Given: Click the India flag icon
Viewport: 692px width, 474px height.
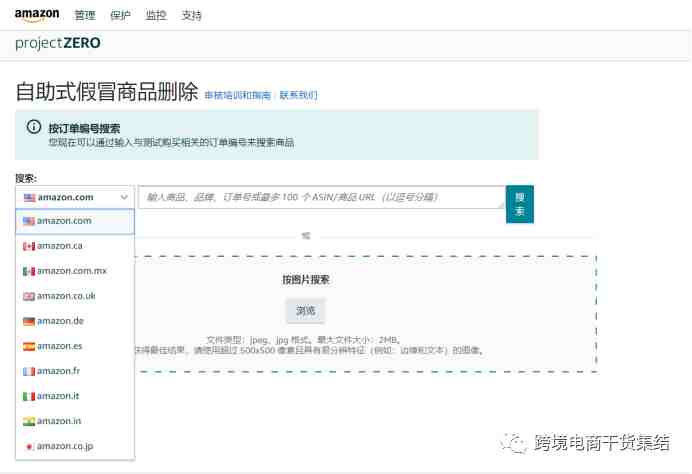Looking at the screenshot, I should pos(29,422).
